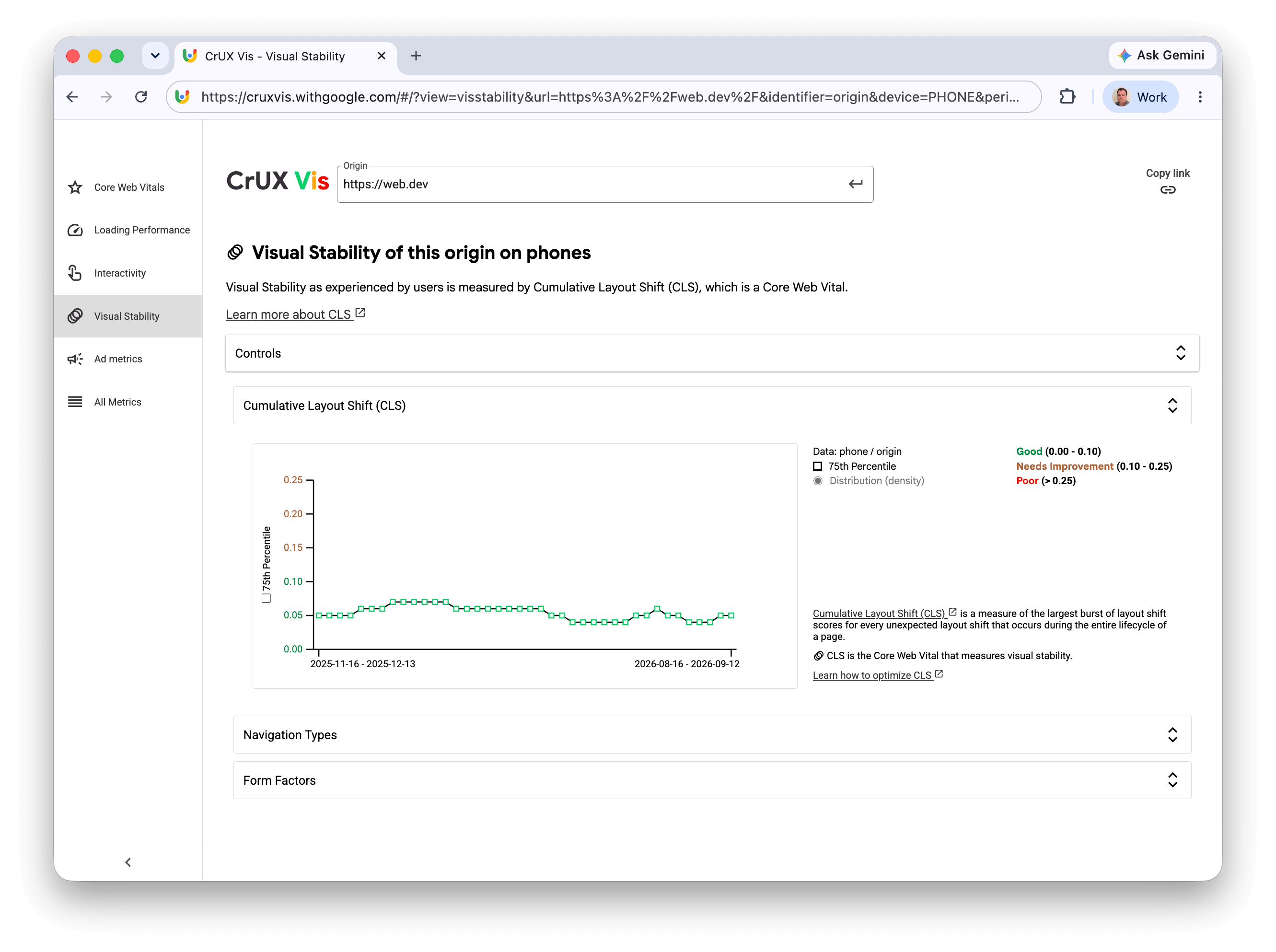Viewport: 1276px width, 952px height.
Task: Open Core Web Vitals star icon
Action: point(75,187)
